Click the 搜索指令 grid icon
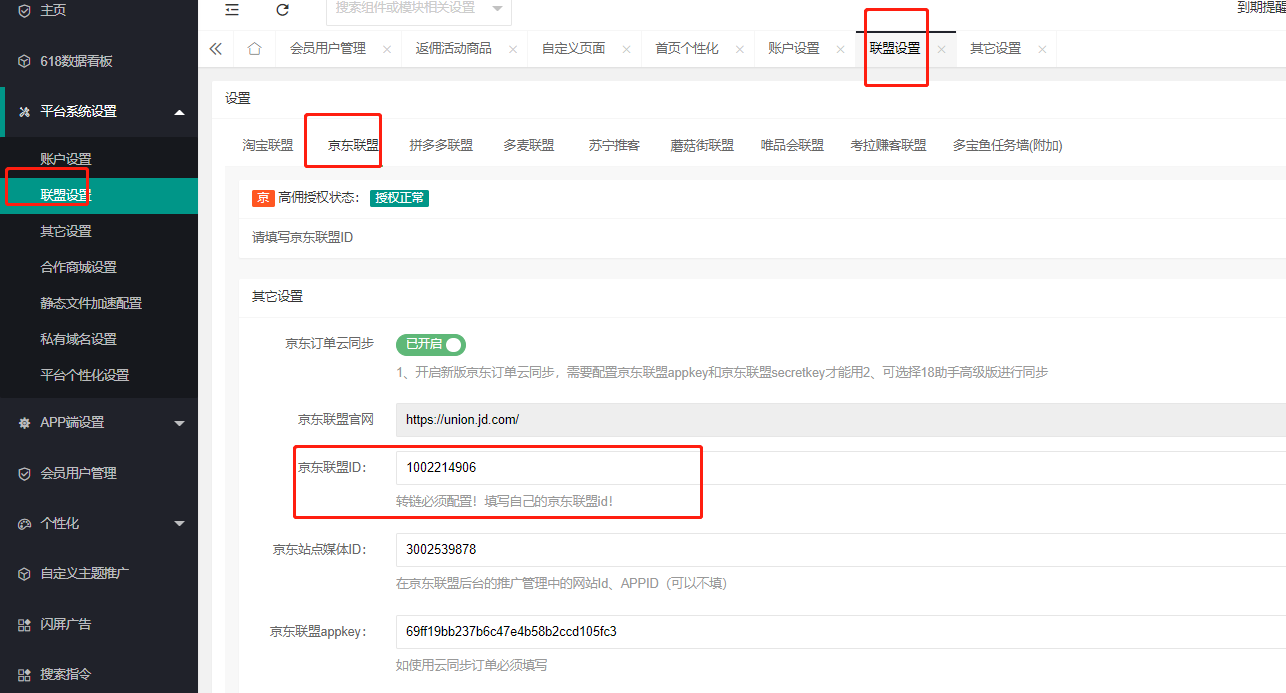The width and height of the screenshot is (1286, 693). click(x=25, y=674)
